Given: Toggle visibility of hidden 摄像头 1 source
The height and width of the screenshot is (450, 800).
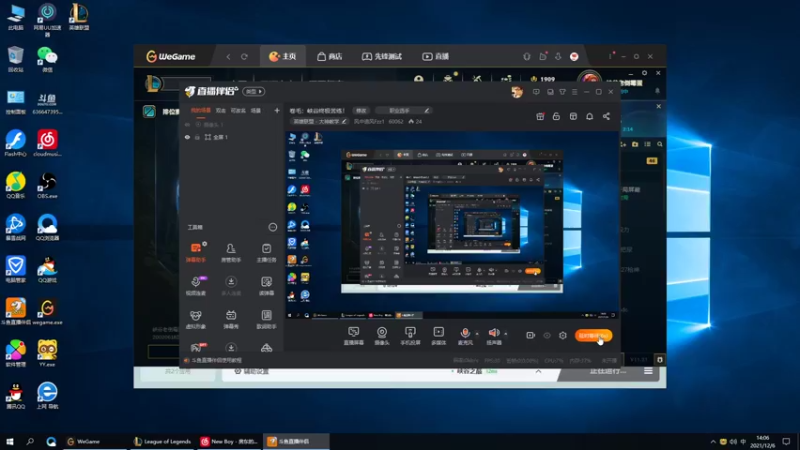Looking at the screenshot, I should 187,124.
